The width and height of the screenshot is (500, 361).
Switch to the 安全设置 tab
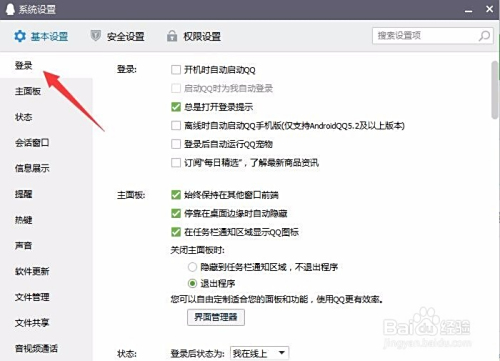(117, 36)
